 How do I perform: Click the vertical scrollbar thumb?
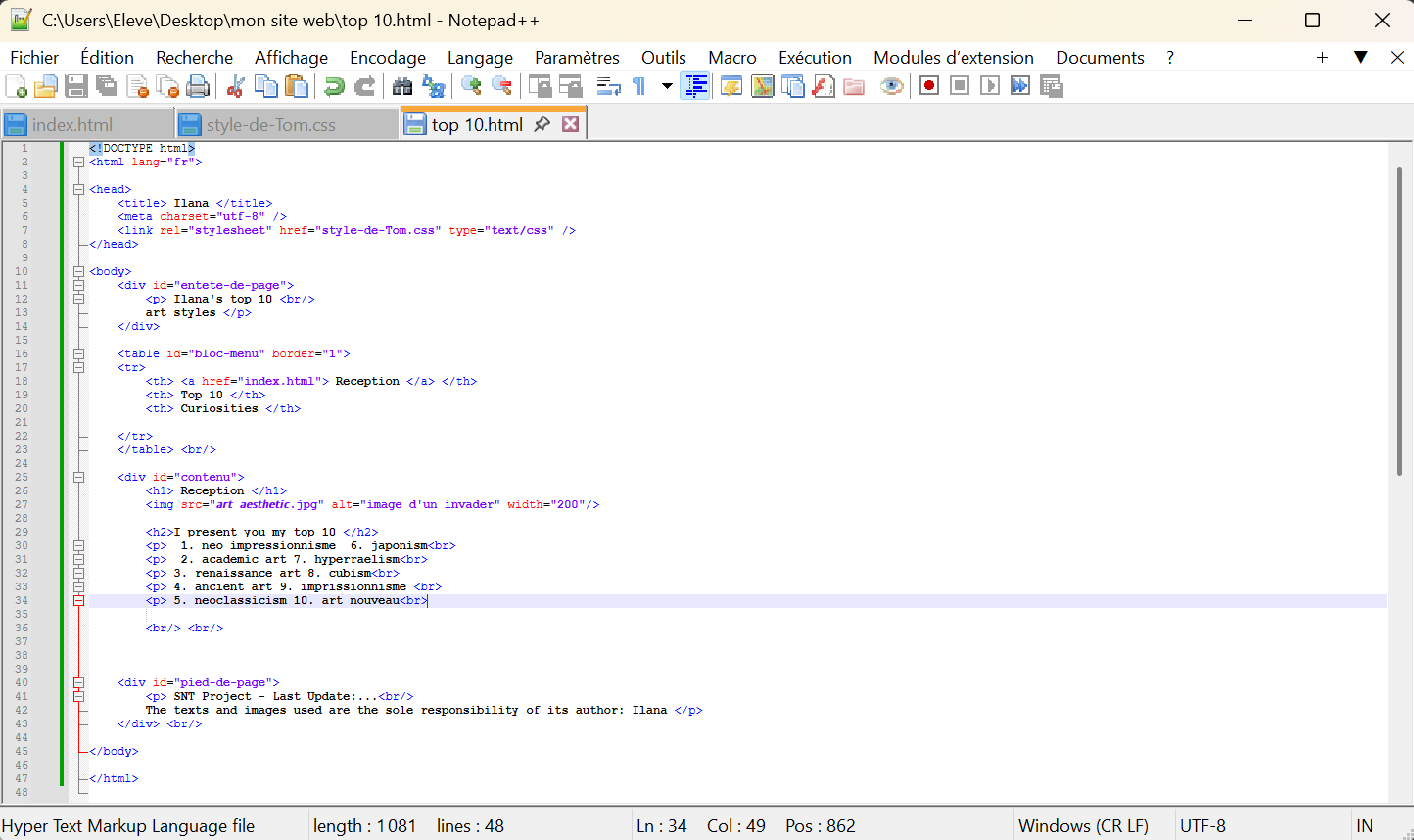1400,323
